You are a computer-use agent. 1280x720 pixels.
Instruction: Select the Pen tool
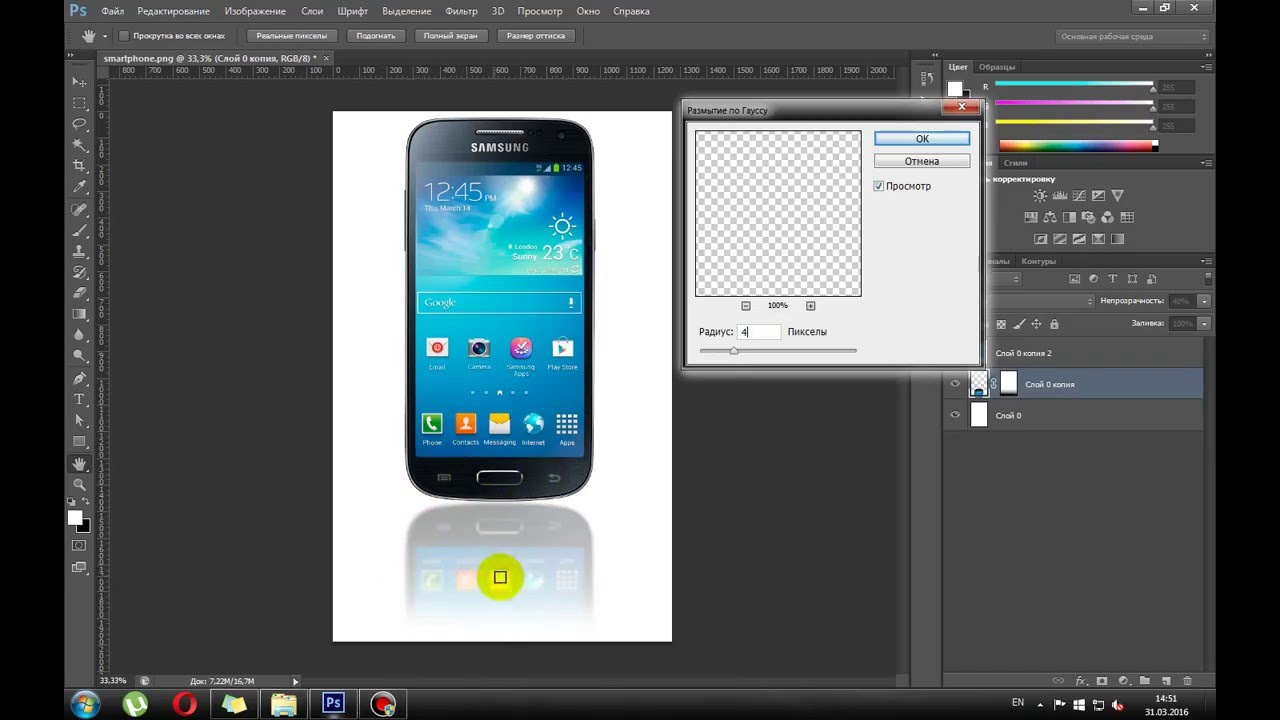[79, 379]
